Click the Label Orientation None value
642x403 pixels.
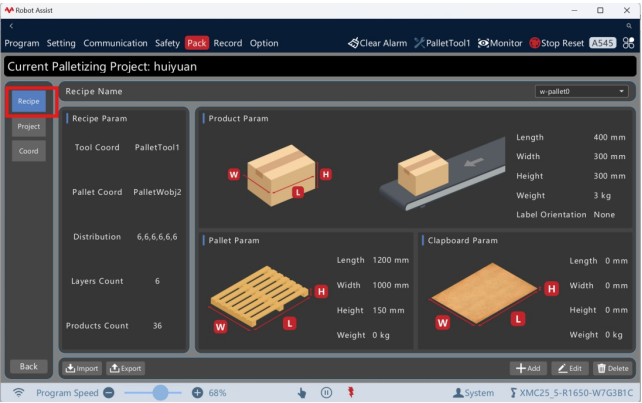[x=604, y=215]
